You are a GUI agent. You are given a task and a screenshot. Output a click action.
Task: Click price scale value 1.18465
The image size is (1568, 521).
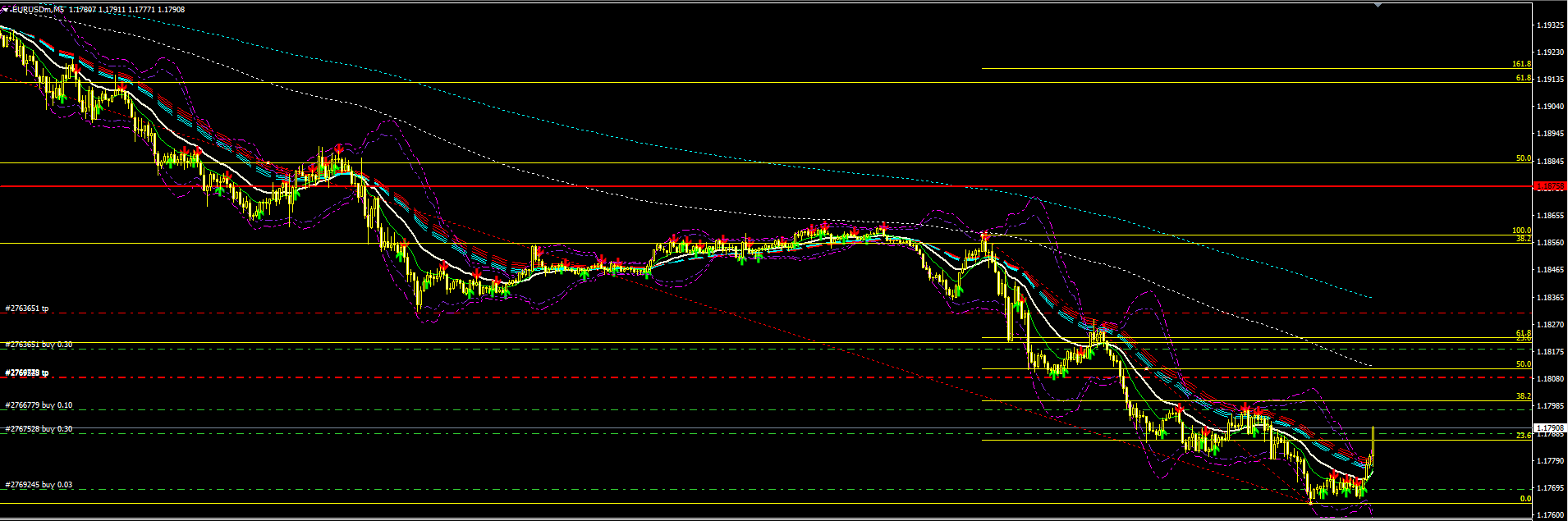(x=1551, y=270)
